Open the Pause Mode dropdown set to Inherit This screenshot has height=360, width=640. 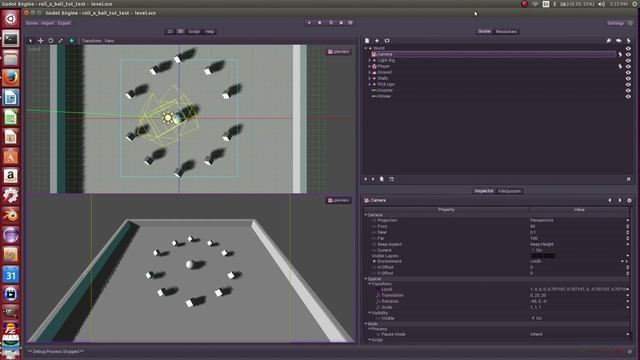point(579,334)
